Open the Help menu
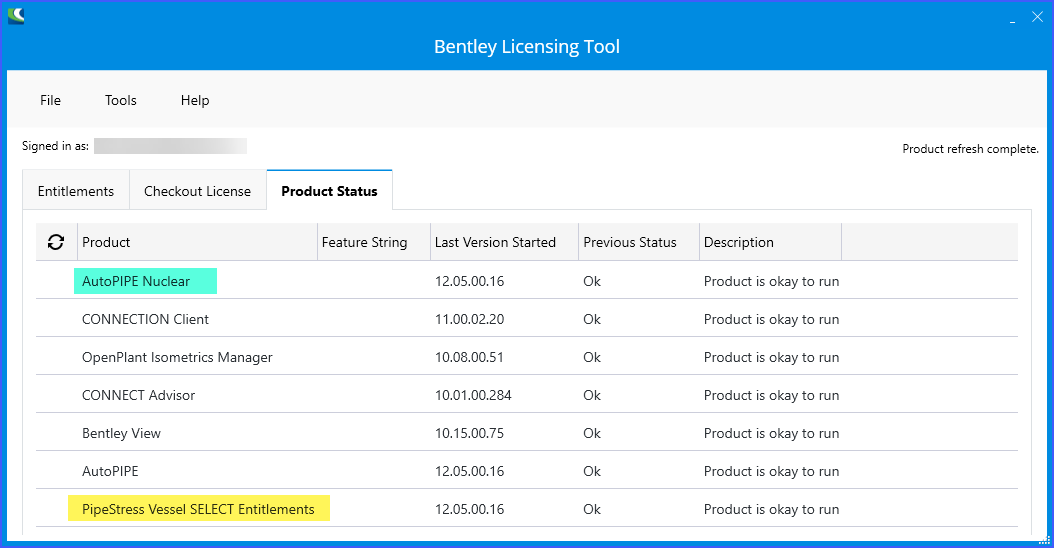Image resolution: width=1054 pixels, height=548 pixels. click(195, 100)
